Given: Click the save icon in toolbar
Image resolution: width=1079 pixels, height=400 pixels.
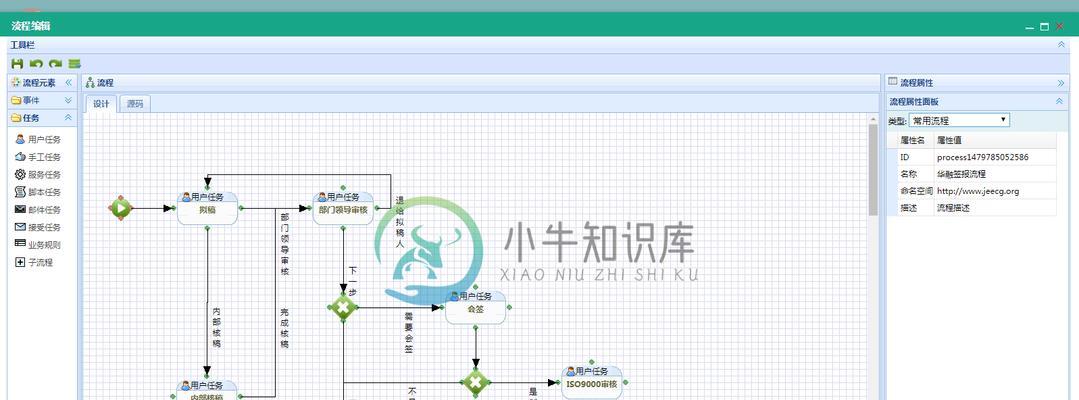Looking at the screenshot, I should (17, 63).
